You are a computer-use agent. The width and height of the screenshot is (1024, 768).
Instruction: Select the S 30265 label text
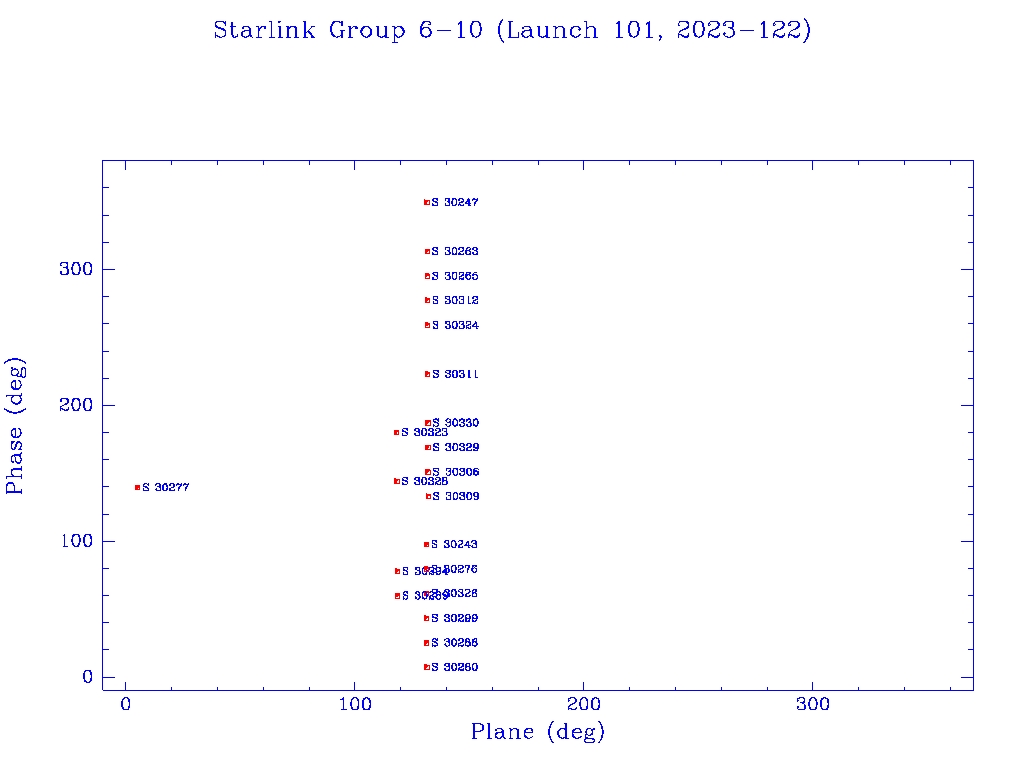(x=455, y=276)
